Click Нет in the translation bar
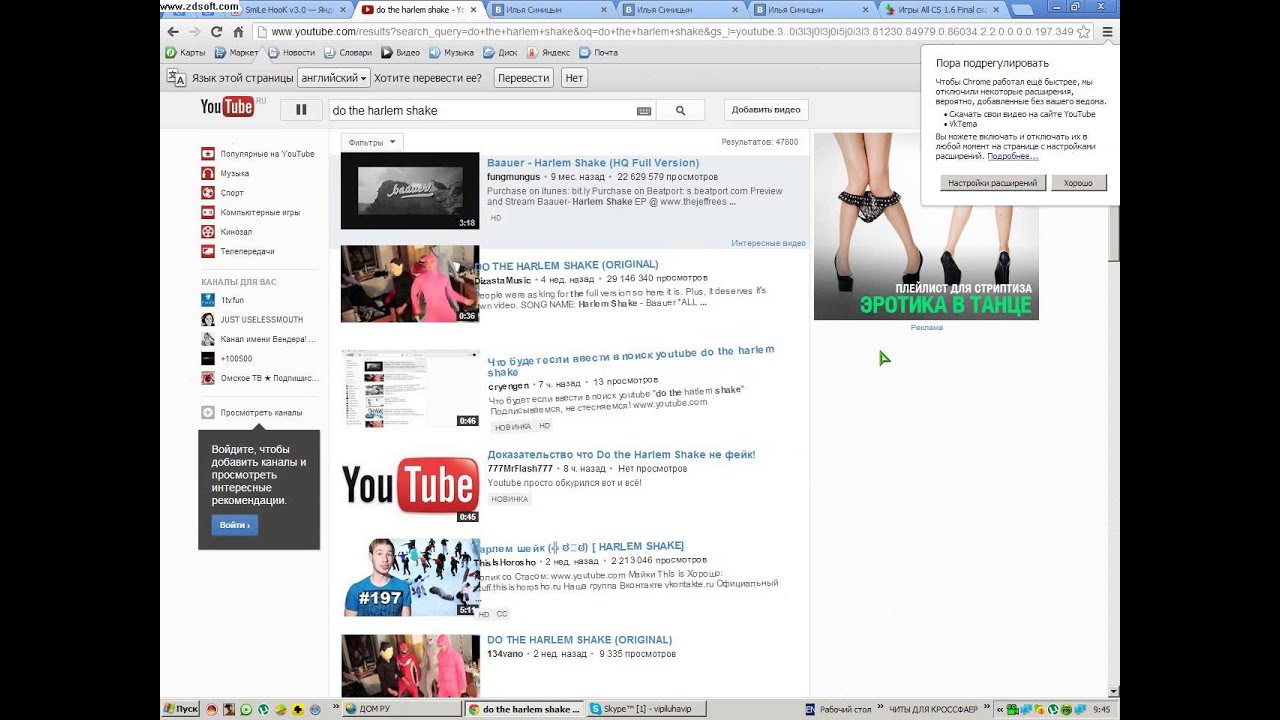Image resolution: width=1280 pixels, height=720 pixels. click(x=574, y=78)
